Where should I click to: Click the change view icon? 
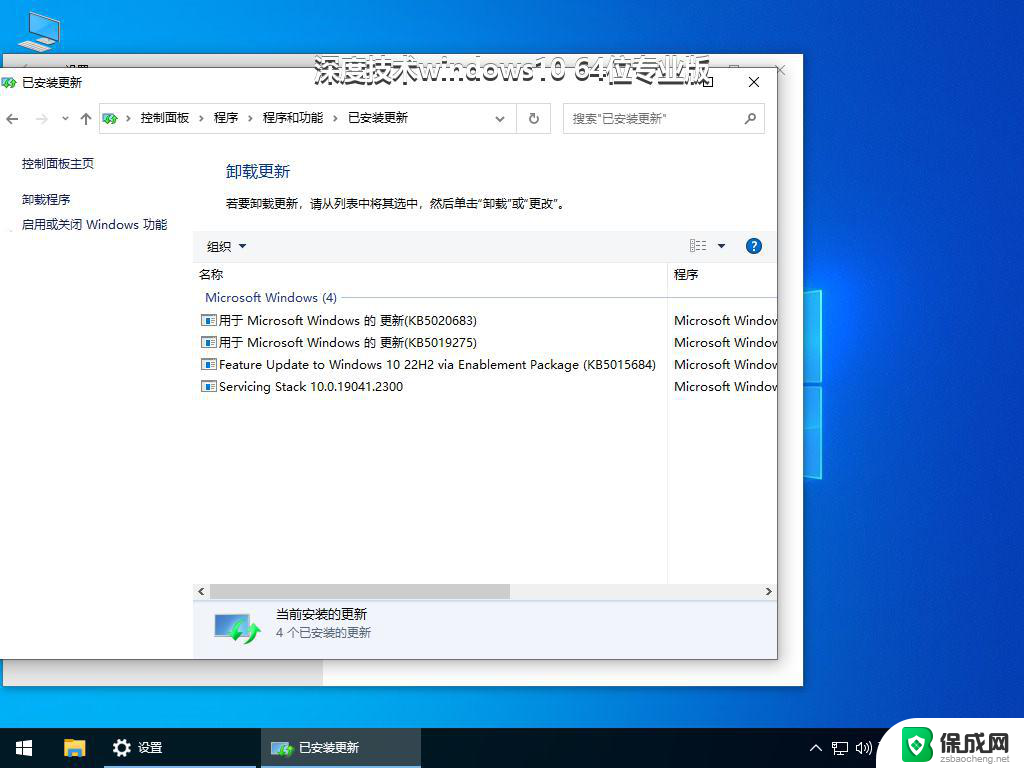698,246
